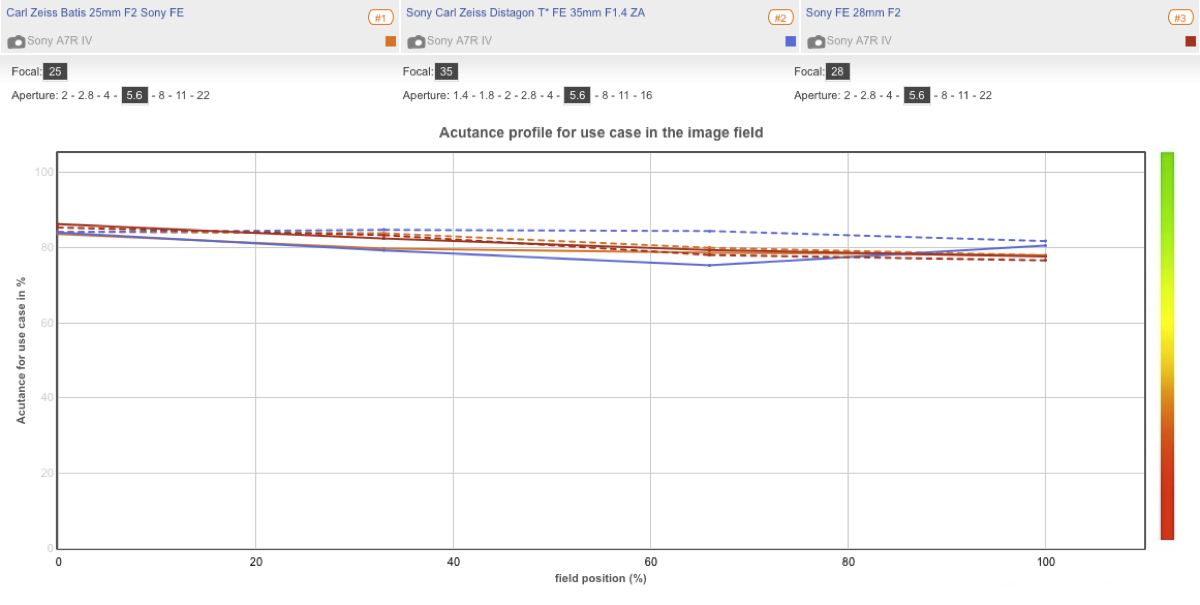Click orange color swatch for Batis 25mm

391,41
